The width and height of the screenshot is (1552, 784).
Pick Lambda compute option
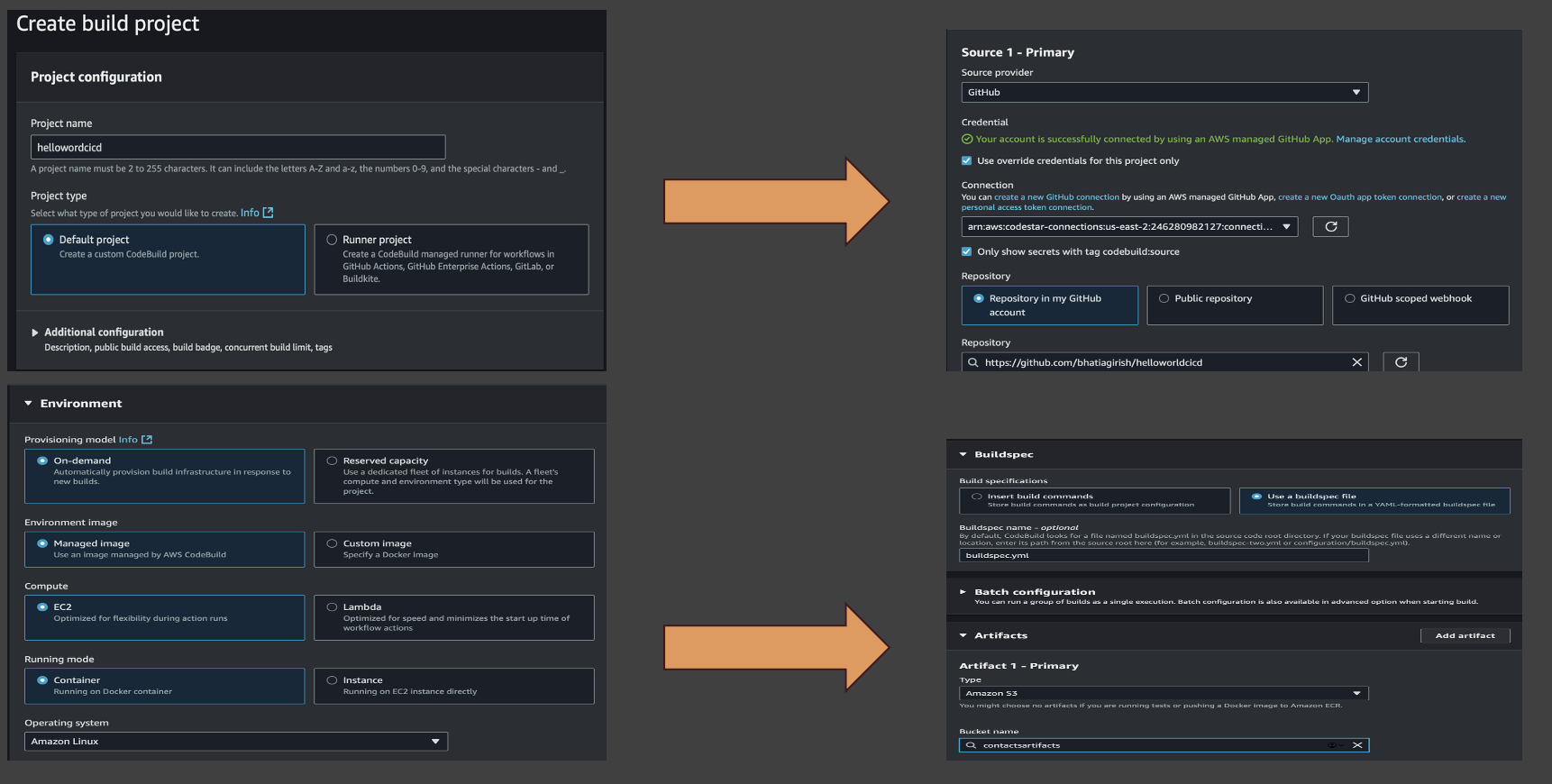454,617
